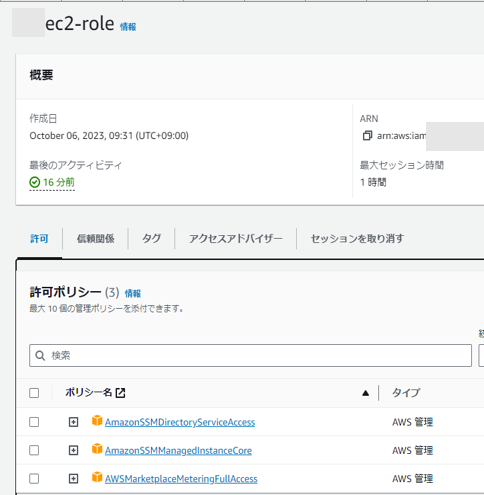Click the 1 時間 max session value

coord(373,182)
